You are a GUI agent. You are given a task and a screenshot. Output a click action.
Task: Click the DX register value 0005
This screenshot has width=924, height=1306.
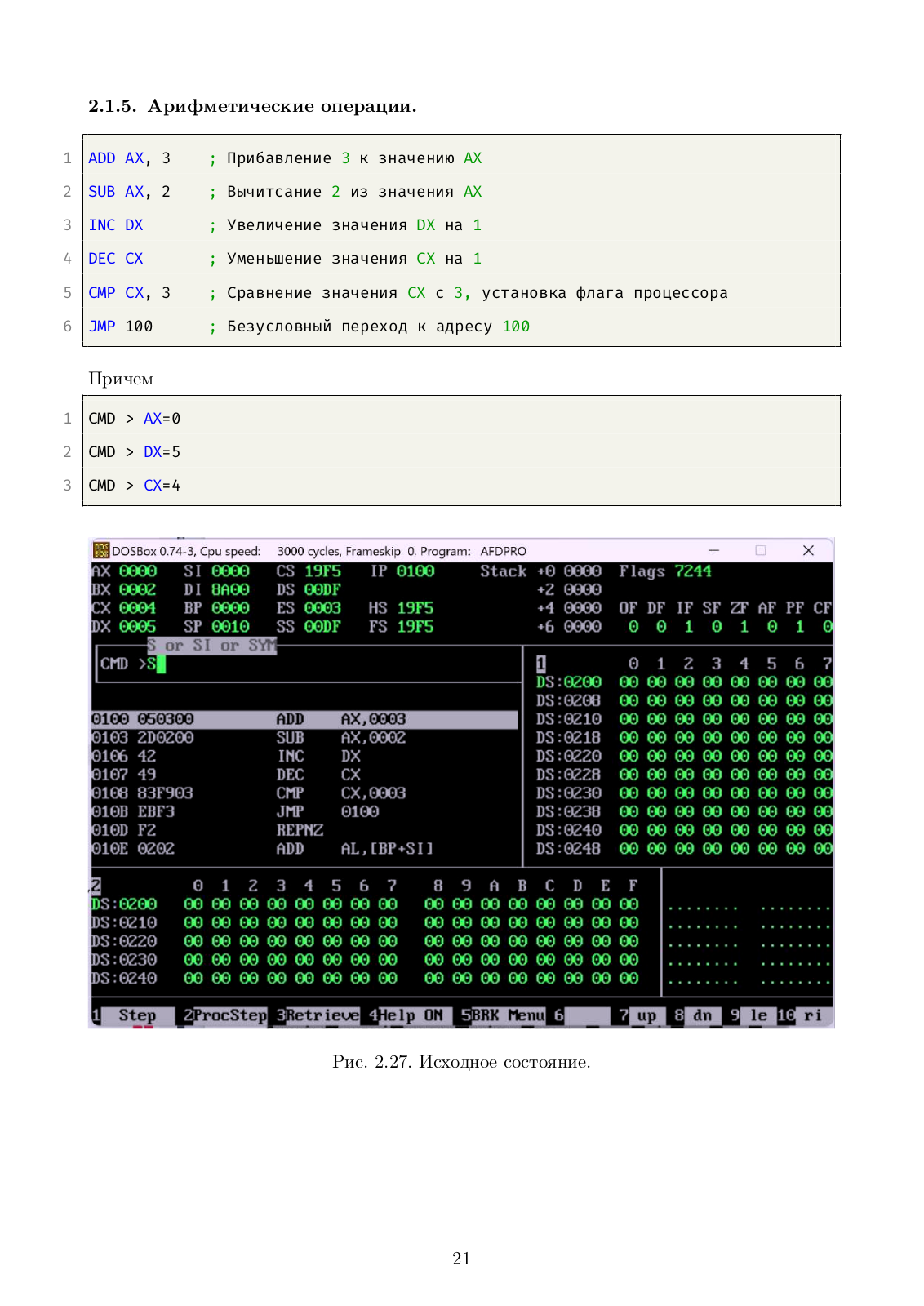[138, 627]
